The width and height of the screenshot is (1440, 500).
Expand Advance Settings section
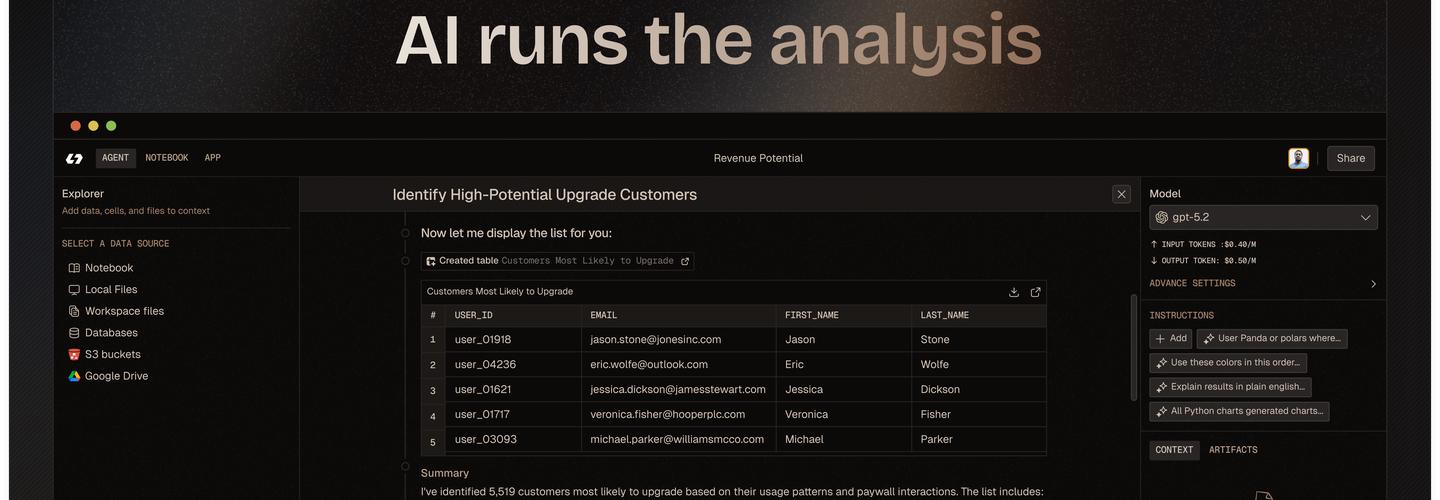pyautogui.click(x=1263, y=284)
